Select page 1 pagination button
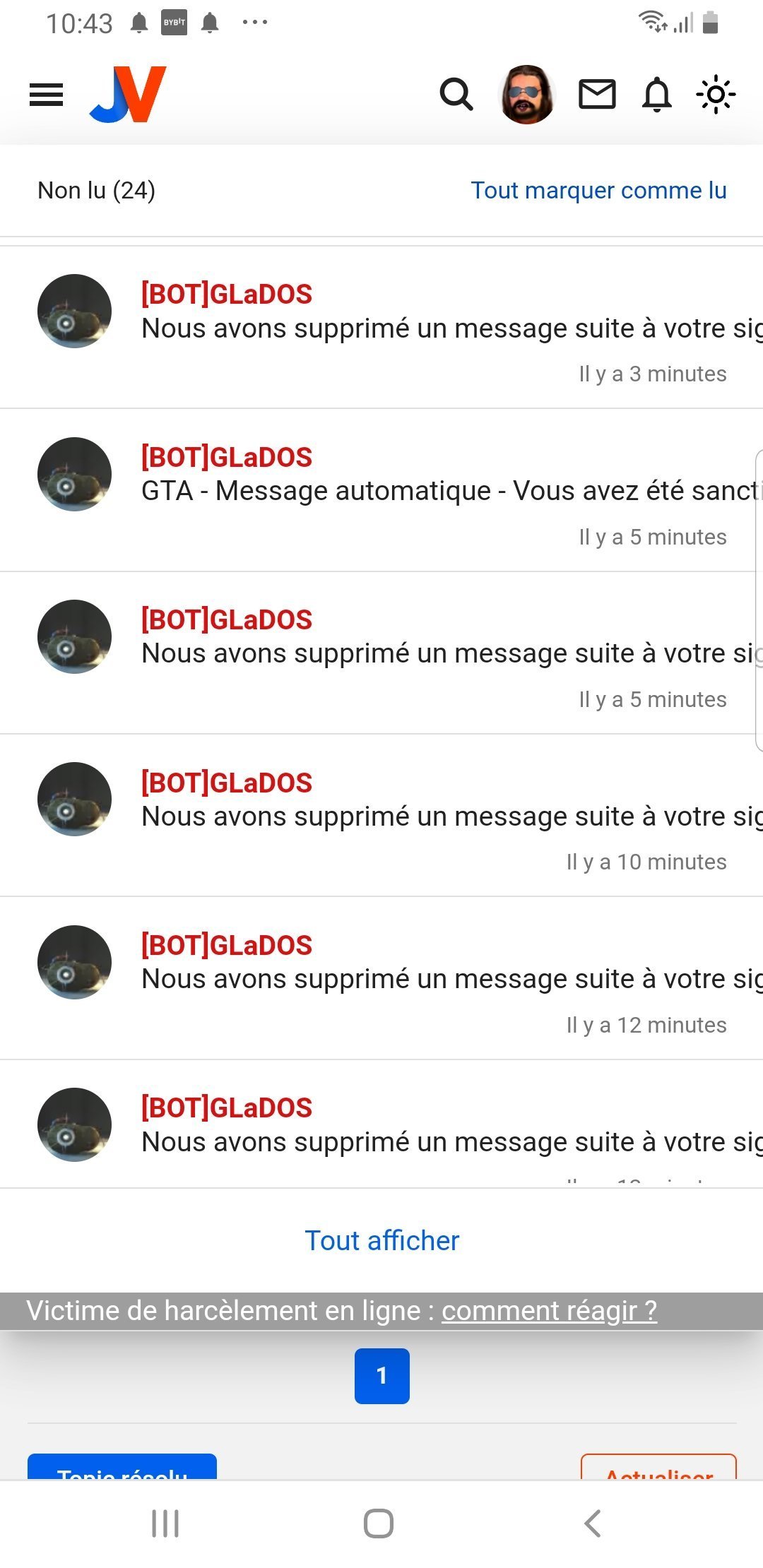 [x=382, y=1376]
